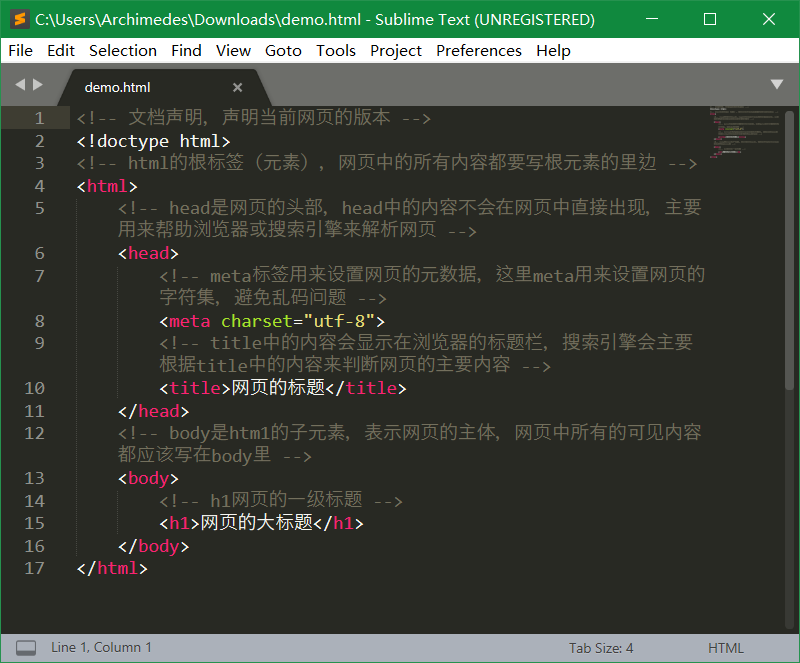800x663 pixels.
Task: Select the demo.html tab
Action: (x=117, y=87)
